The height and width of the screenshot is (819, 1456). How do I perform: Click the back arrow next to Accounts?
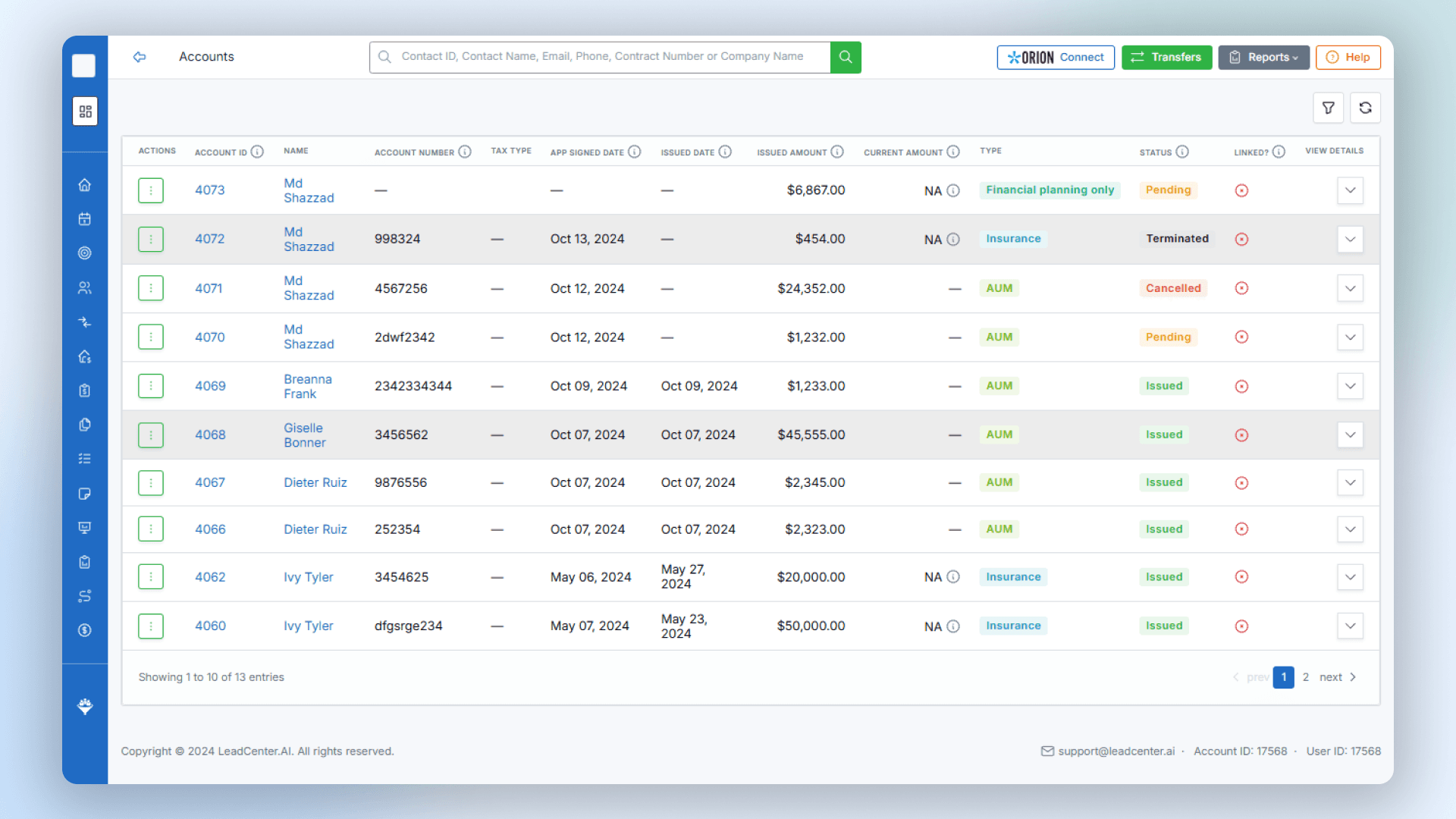click(x=140, y=57)
